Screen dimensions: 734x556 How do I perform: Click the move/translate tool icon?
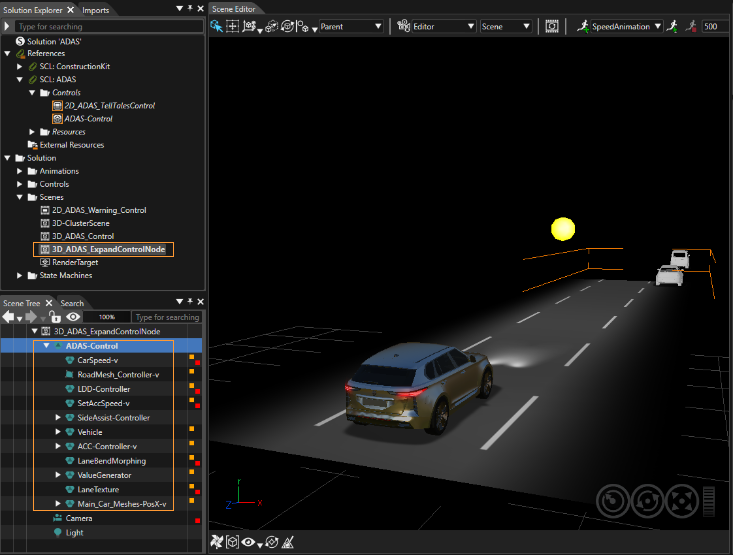pyautogui.click(x=232, y=26)
